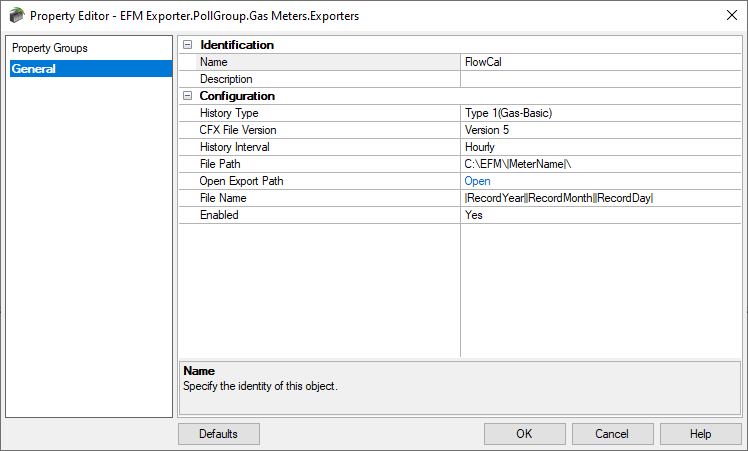748x451 pixels.
Task: Collapse the Identification section
Action: (187, 45)
